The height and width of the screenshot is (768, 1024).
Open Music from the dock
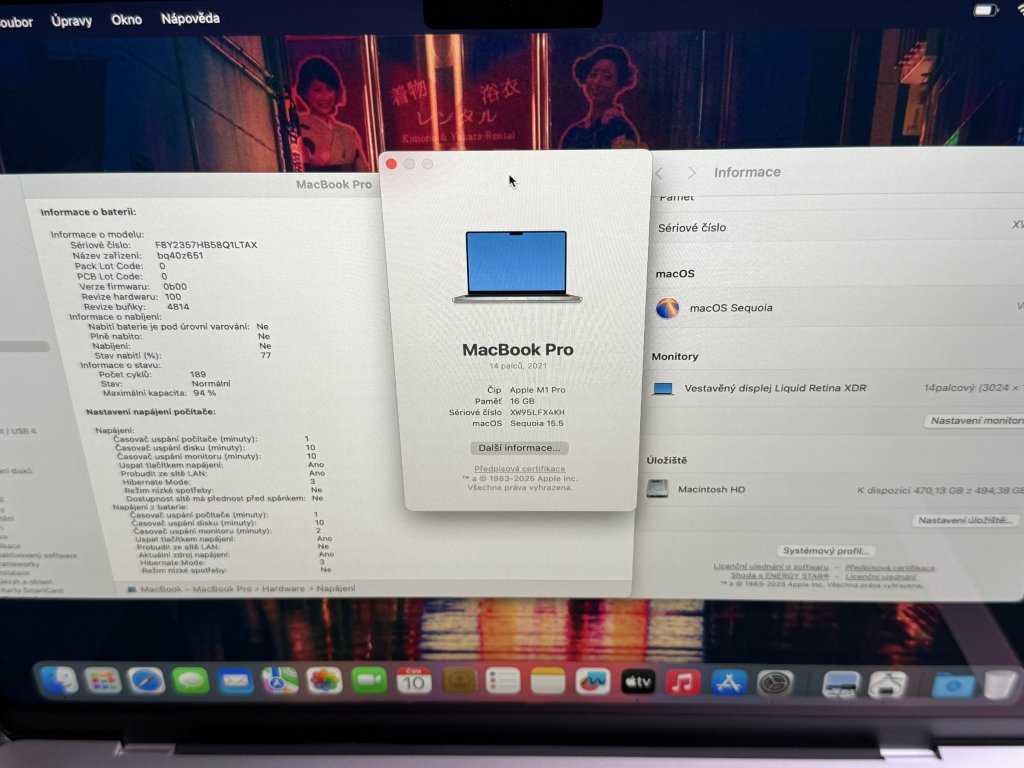[683, 682]
